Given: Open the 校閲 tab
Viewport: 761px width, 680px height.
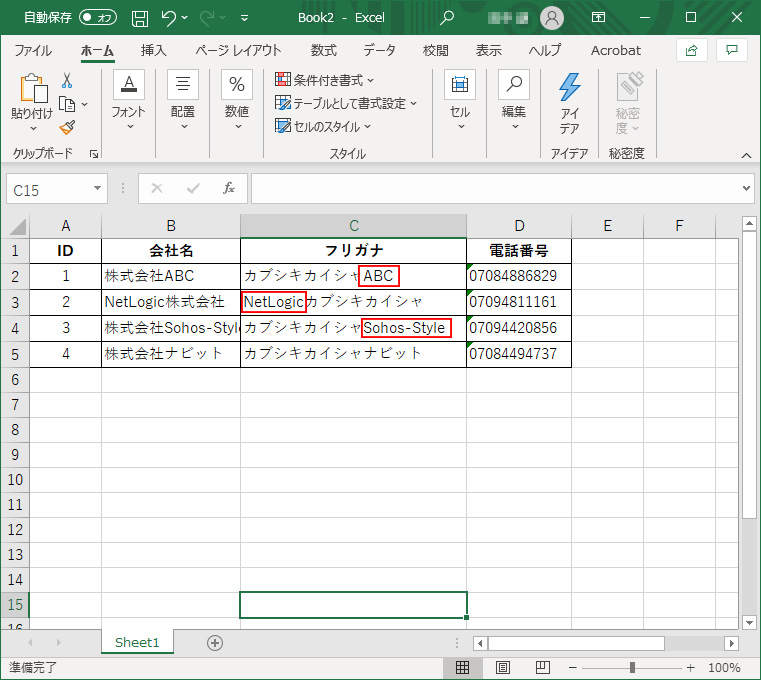Looking at the screenshot, I should click(x=435, y=50).
